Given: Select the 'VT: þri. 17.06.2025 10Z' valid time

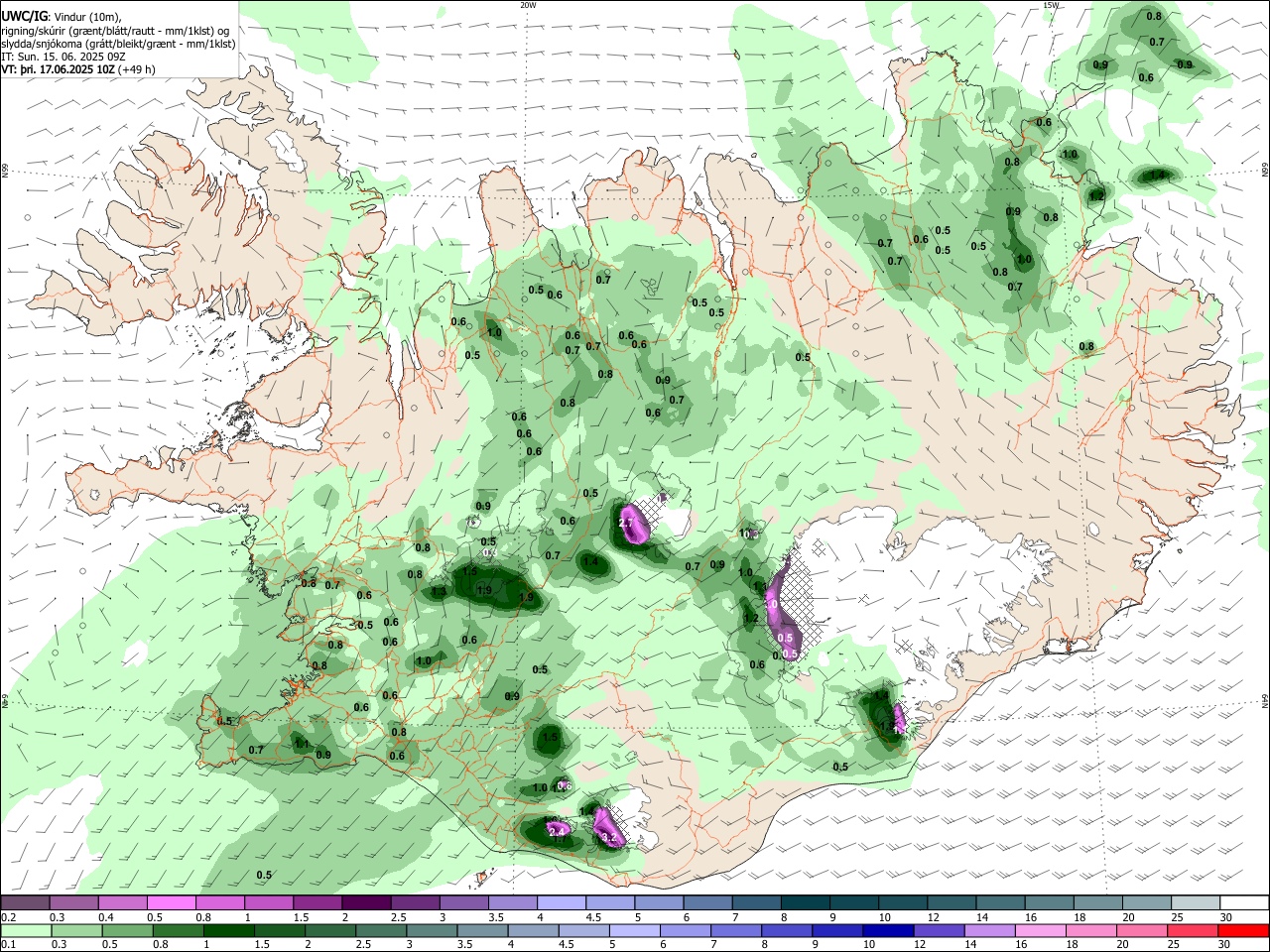Looking at the screenshot, I should coord(59,69).
